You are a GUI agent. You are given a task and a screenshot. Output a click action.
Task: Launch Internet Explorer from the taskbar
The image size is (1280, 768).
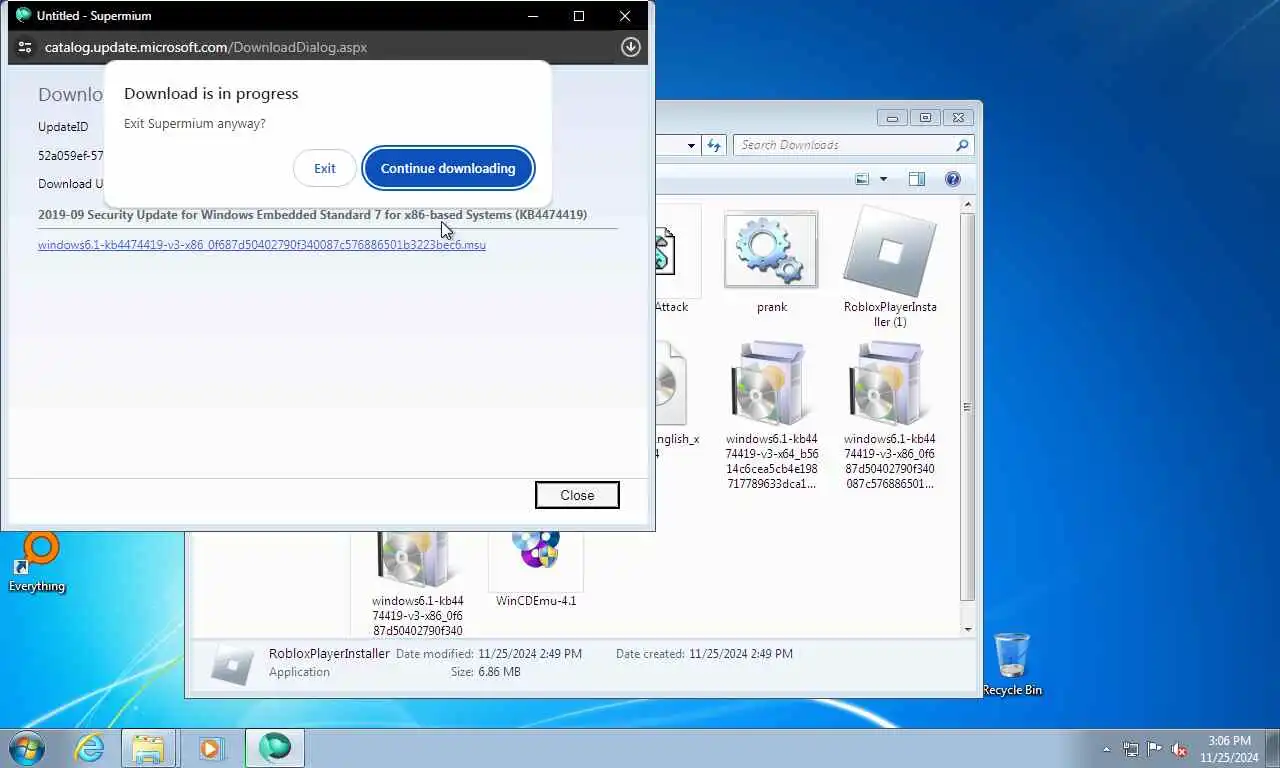[89, 748]
